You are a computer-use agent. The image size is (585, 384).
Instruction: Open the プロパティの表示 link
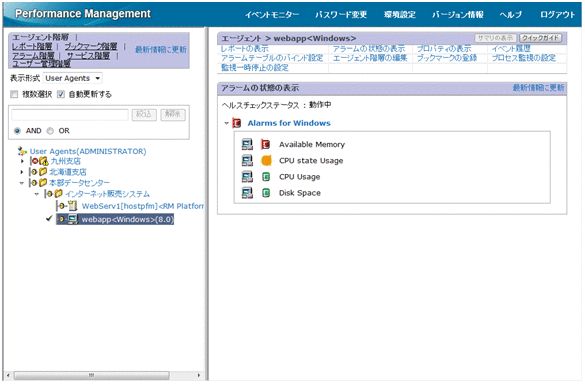[444, 49]
